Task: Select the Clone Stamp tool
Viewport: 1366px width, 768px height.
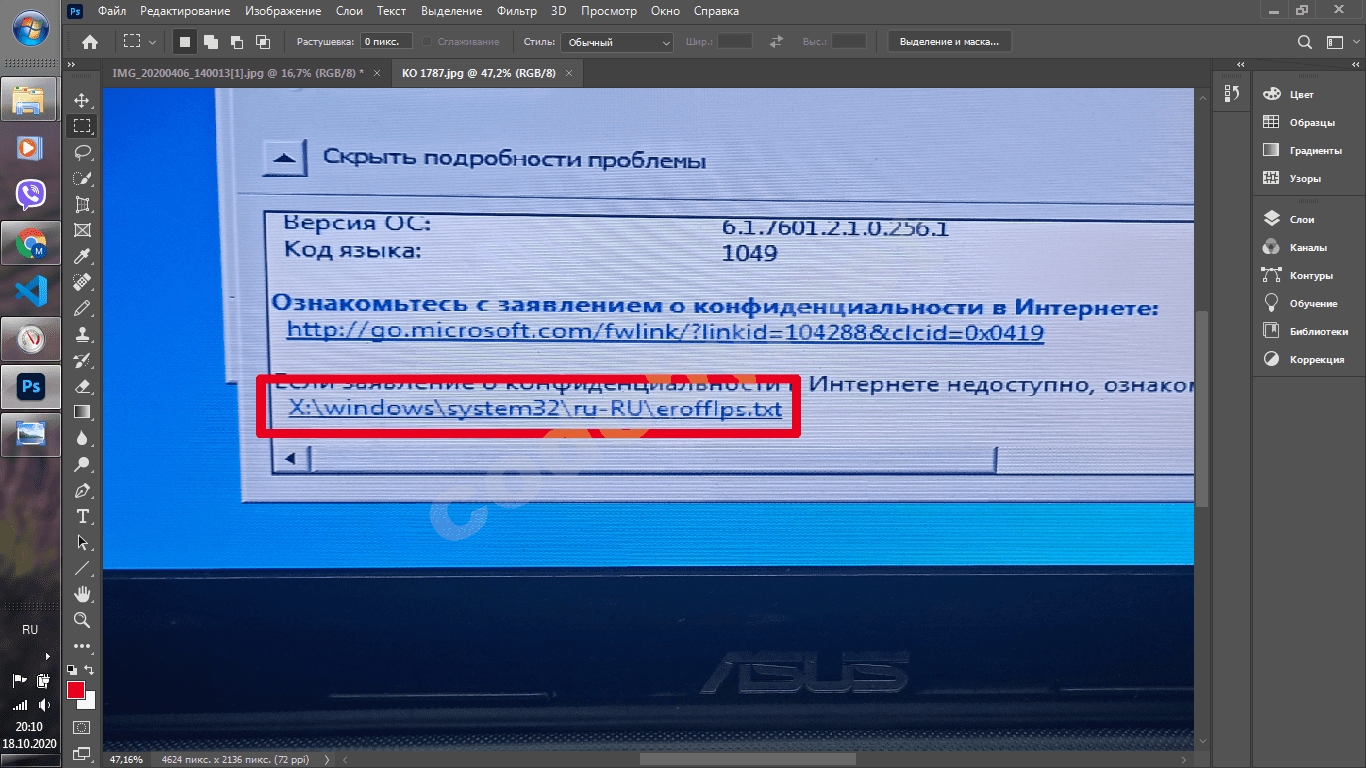Action: [x=83, y=334]
